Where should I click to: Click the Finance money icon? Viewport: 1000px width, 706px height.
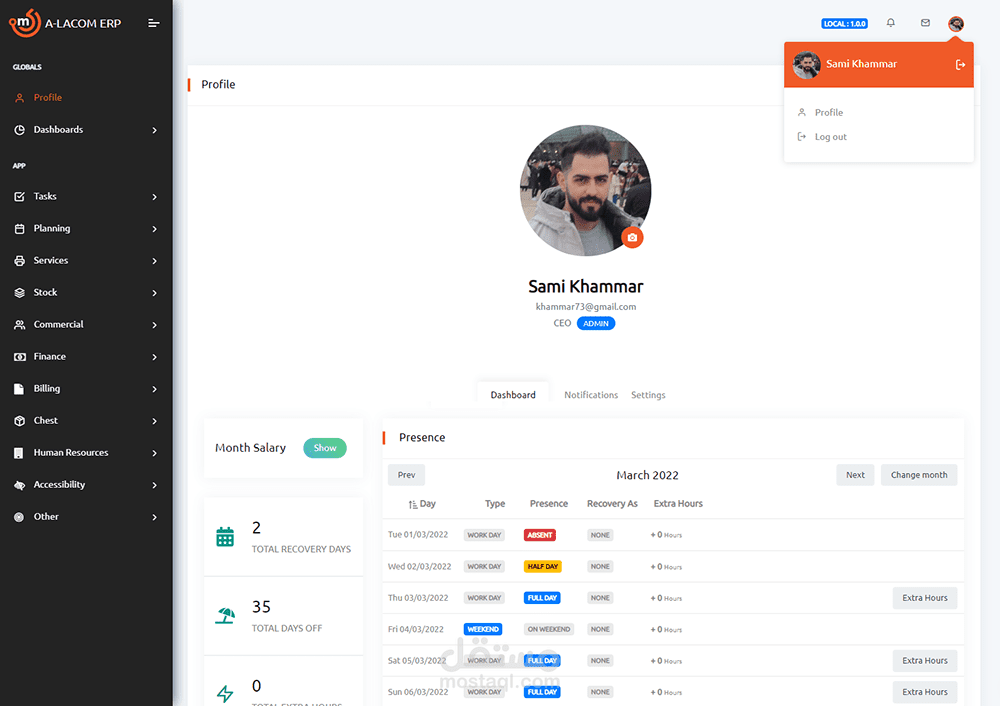click(20, 357)
